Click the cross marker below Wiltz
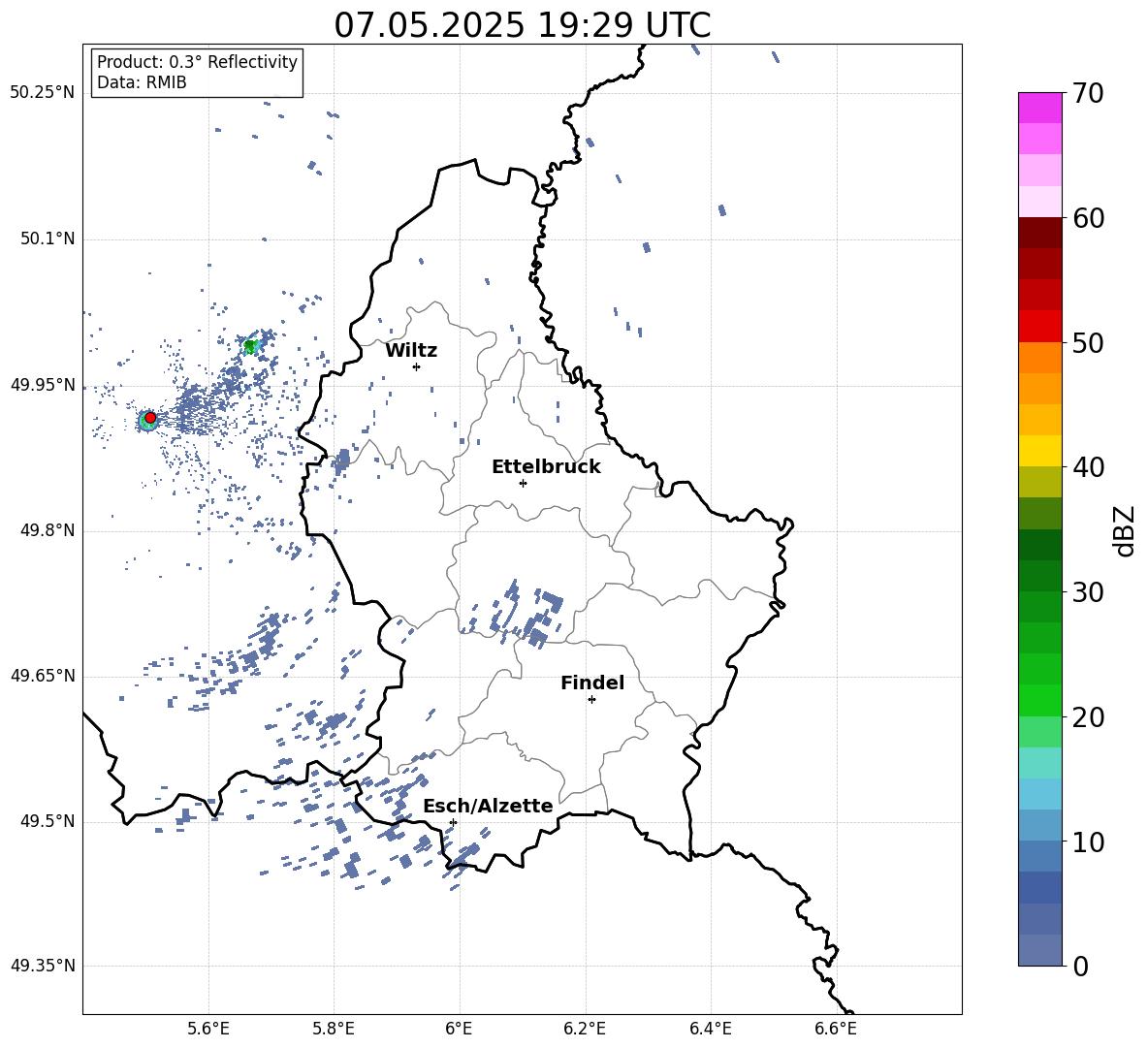This screenshot has height=1048, width=1148. coord(417,366)
